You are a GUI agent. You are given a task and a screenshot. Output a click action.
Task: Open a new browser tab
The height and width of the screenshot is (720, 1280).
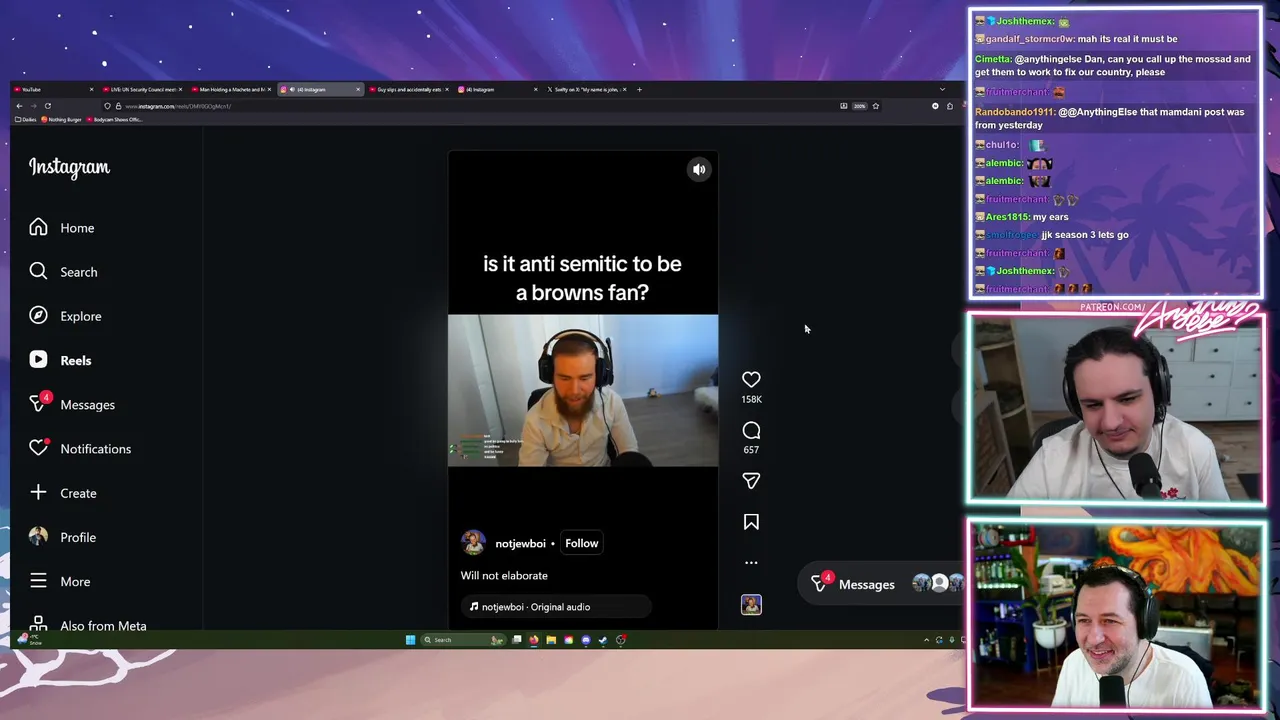(x=639, y=89)
